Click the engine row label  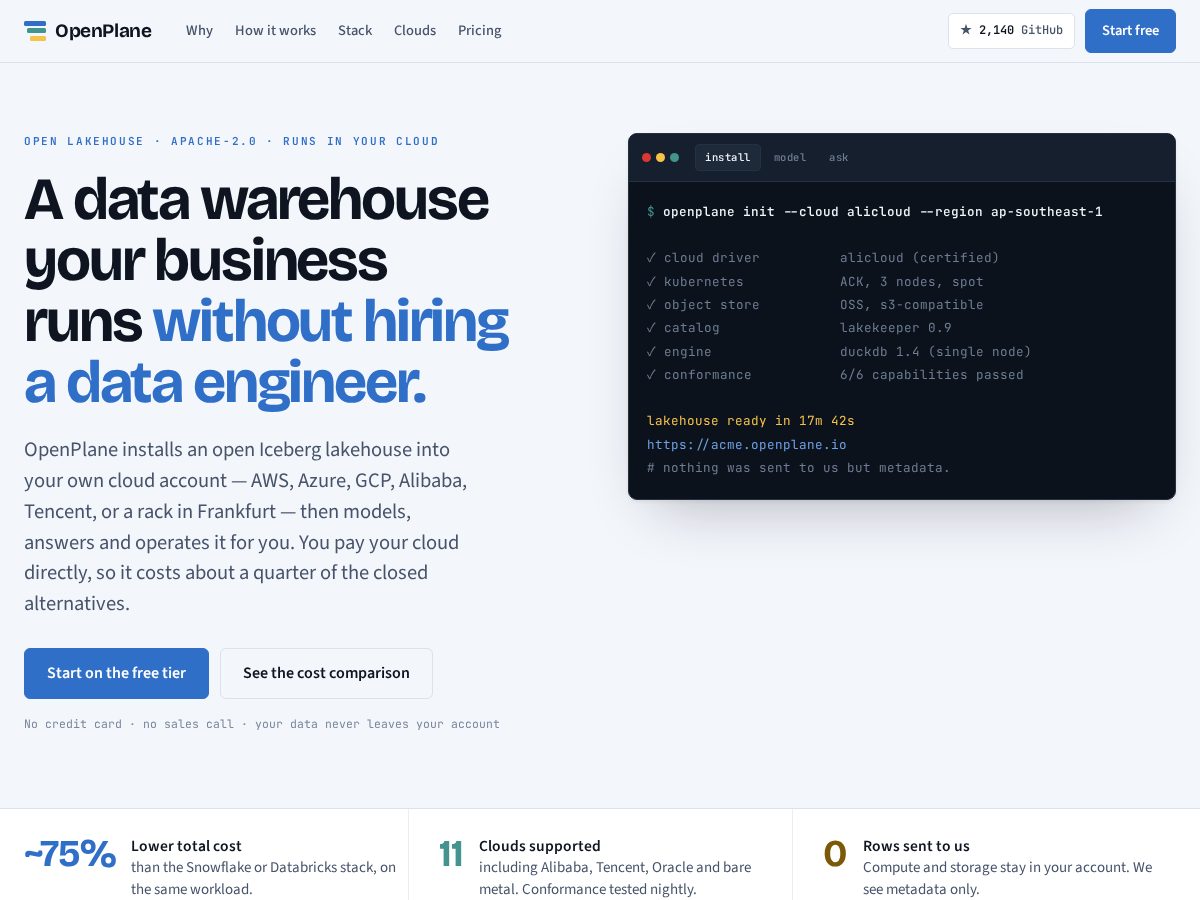click(x=687, y=352)
